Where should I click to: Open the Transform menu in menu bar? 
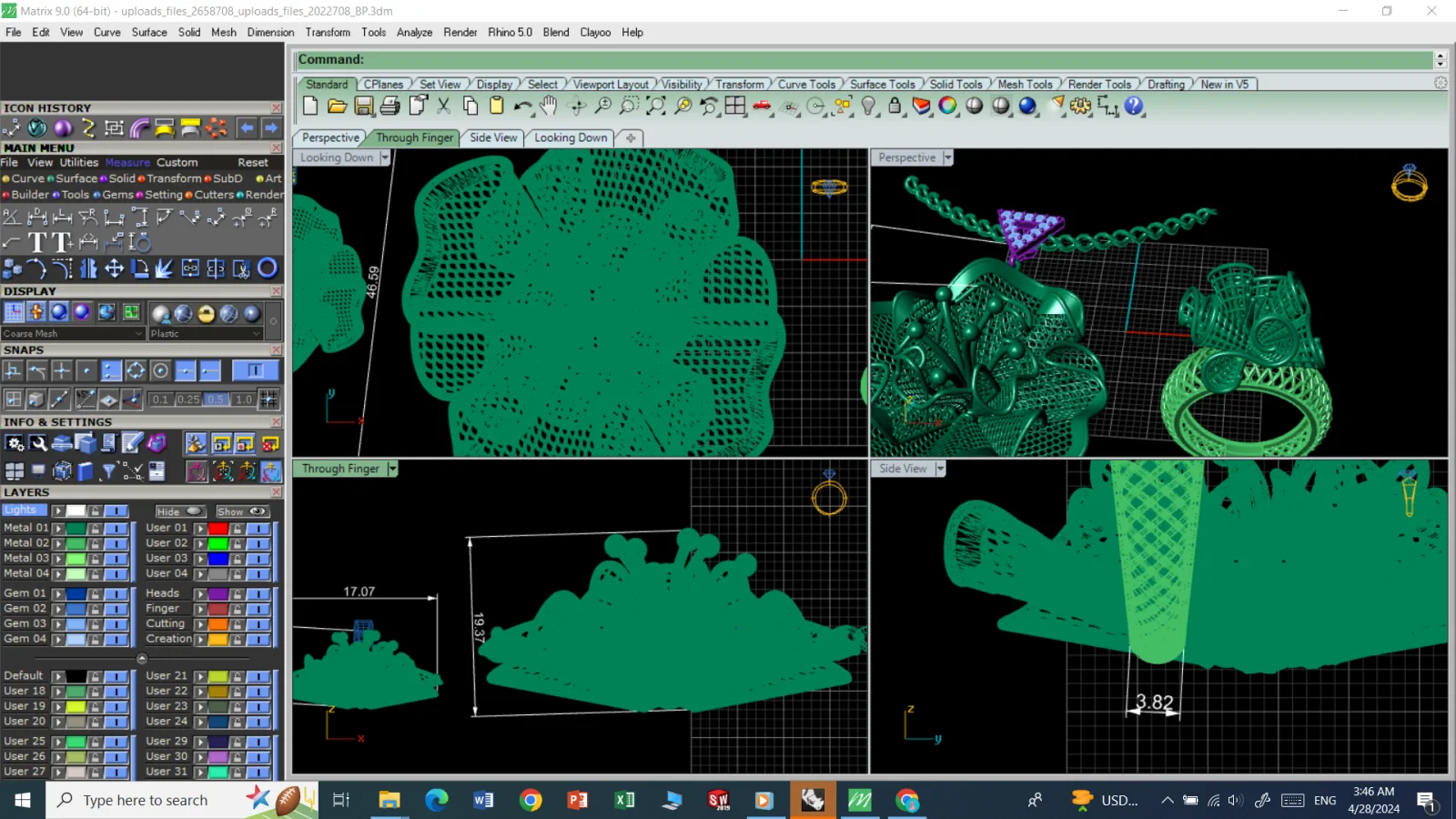pos(328,32)
